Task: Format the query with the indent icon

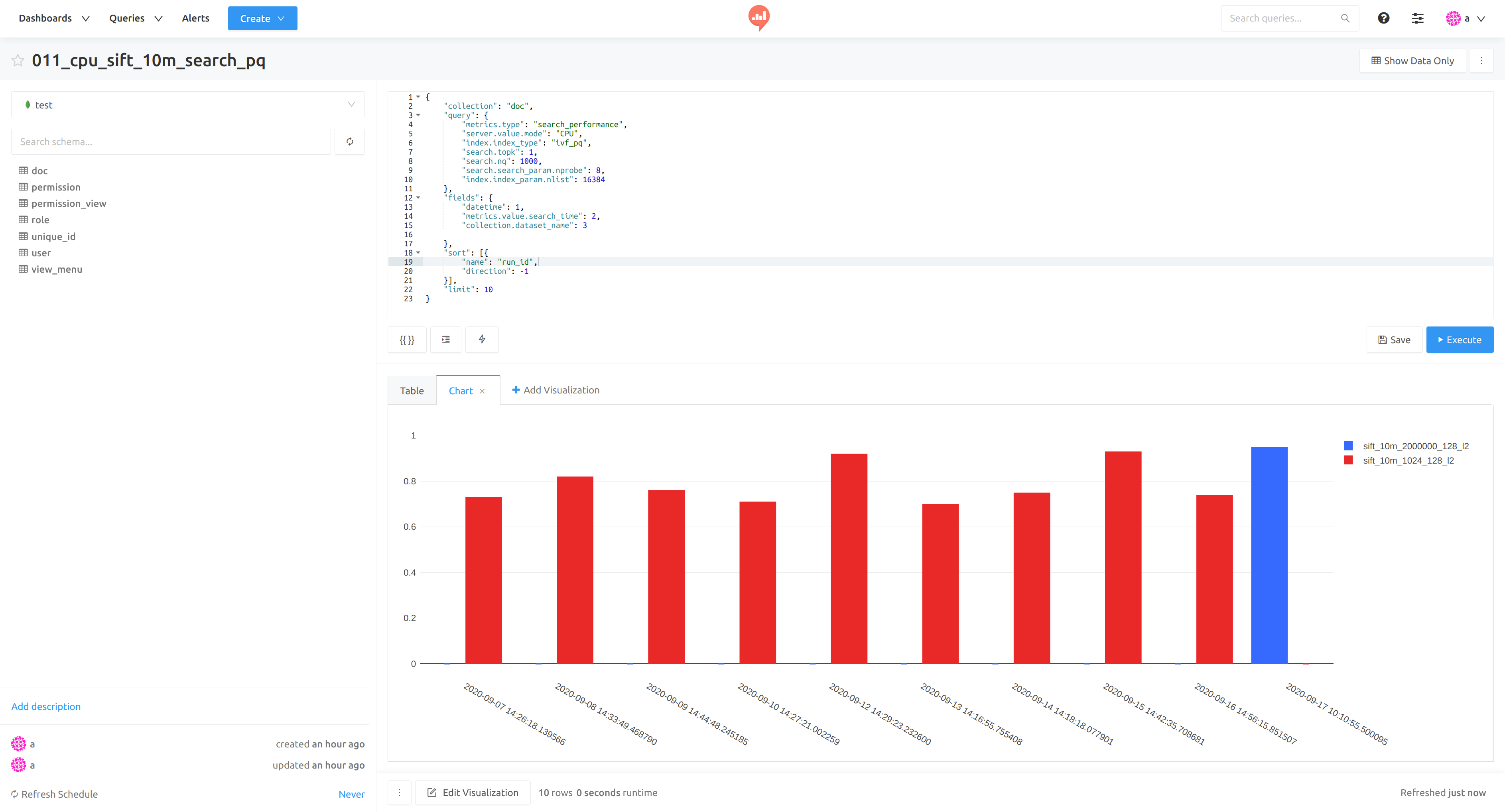Action: (446, 339)
